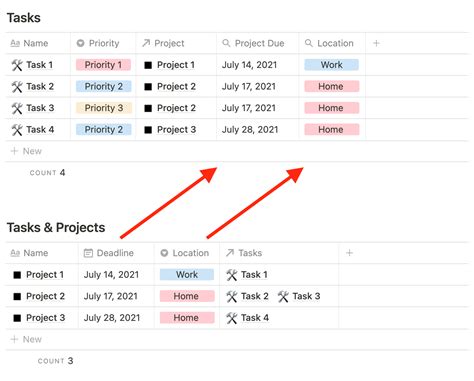Click the arrow icon on Project column header
This screenshot has height=381, width=474.
[x=146, y=43]
